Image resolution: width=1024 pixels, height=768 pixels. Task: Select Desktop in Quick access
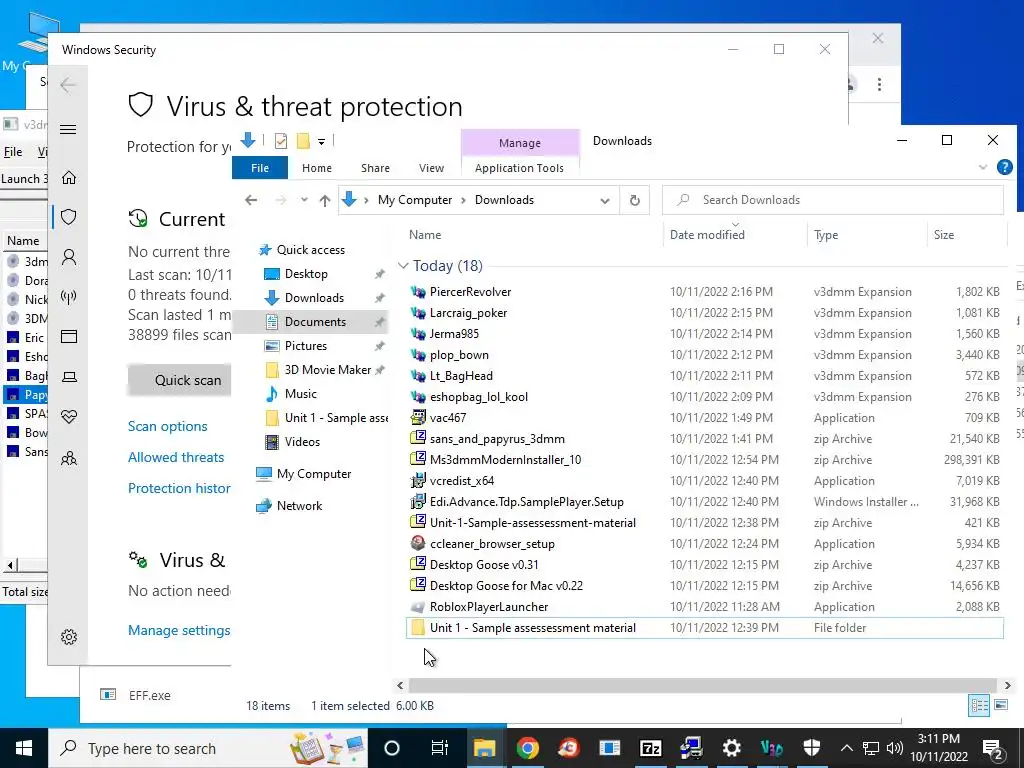click(306, 274)
